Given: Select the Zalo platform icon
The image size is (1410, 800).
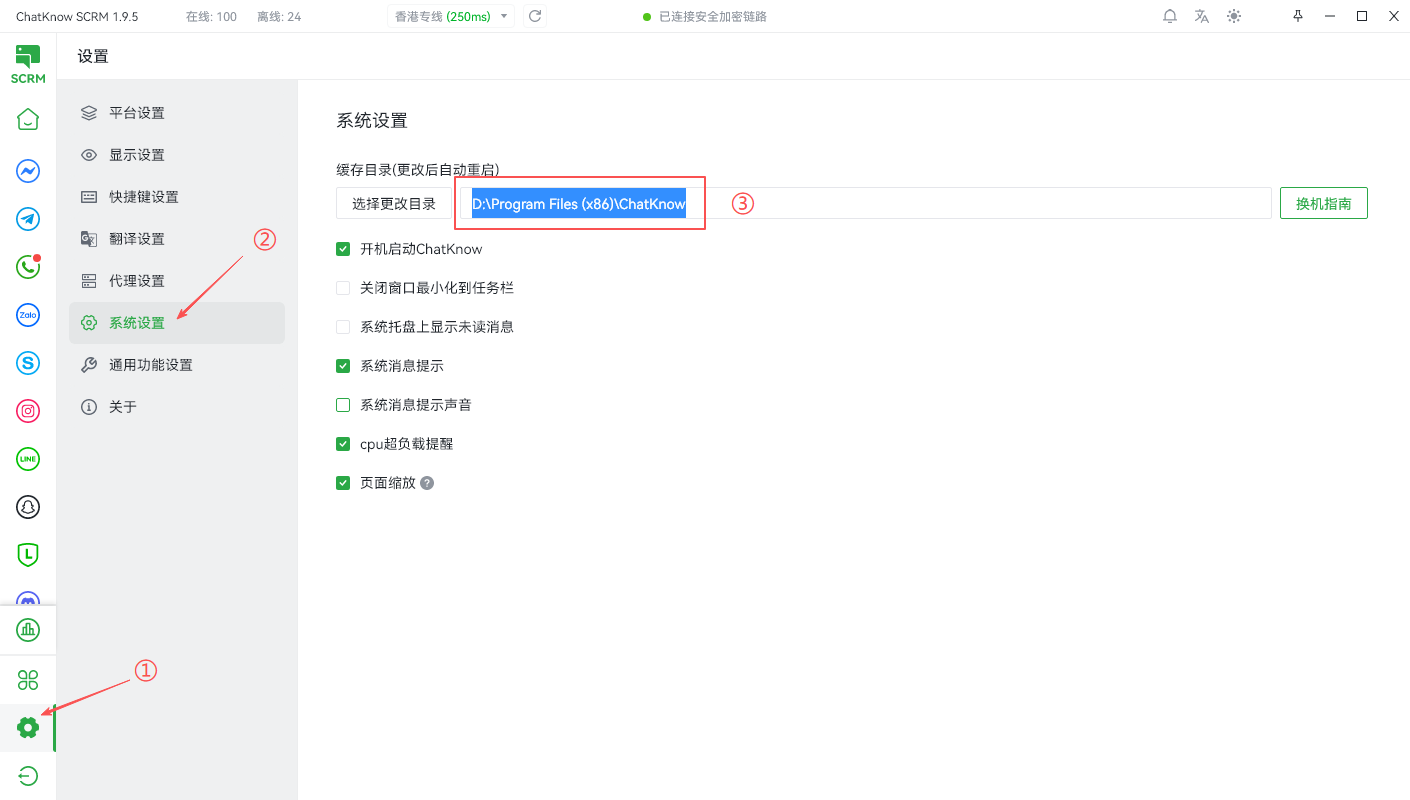Looking at the screenshot, I should (x=28, y=315).
